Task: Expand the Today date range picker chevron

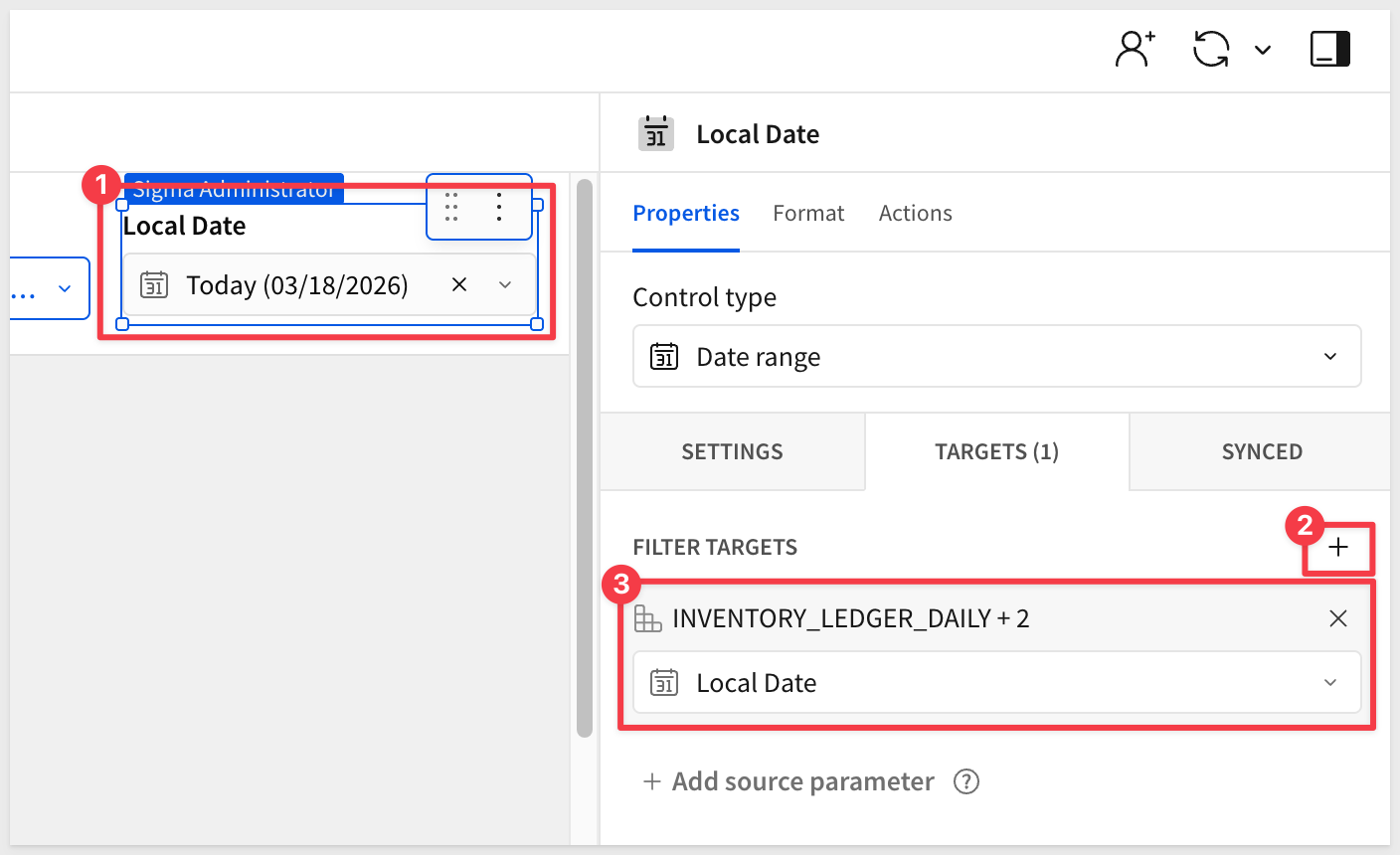Action: coord(505,285)
